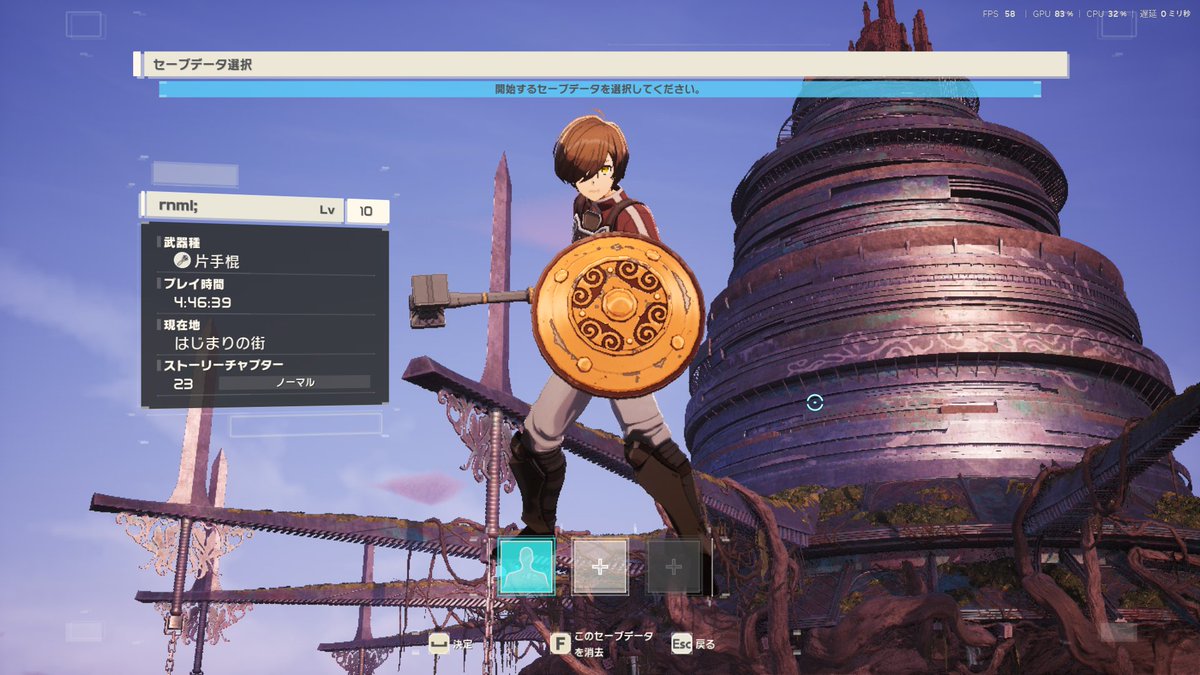
Task: Click the character's round orange shield
Action: pos(618,314)
